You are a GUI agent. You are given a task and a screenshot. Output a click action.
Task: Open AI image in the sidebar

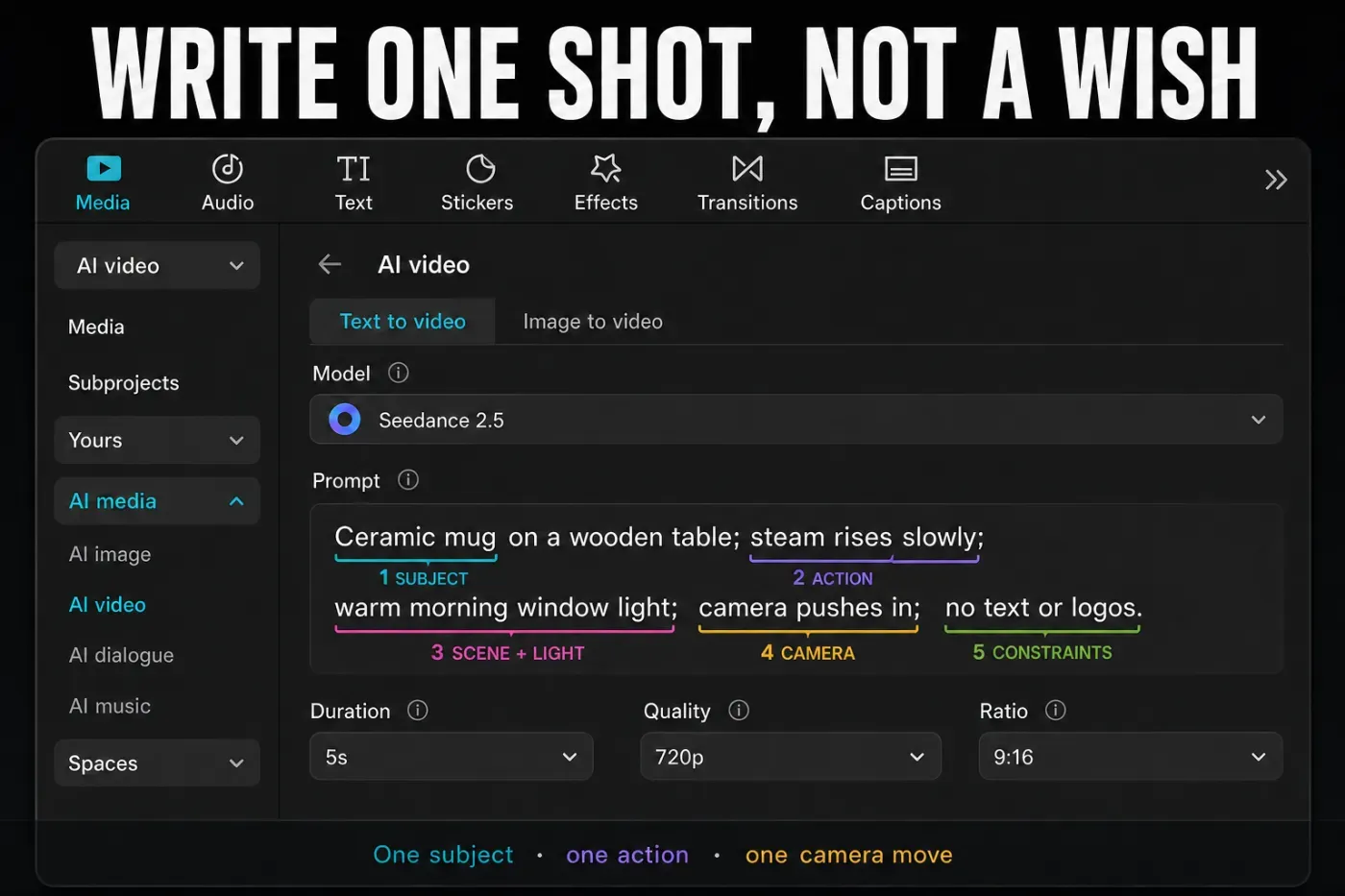tap(110, 554)
